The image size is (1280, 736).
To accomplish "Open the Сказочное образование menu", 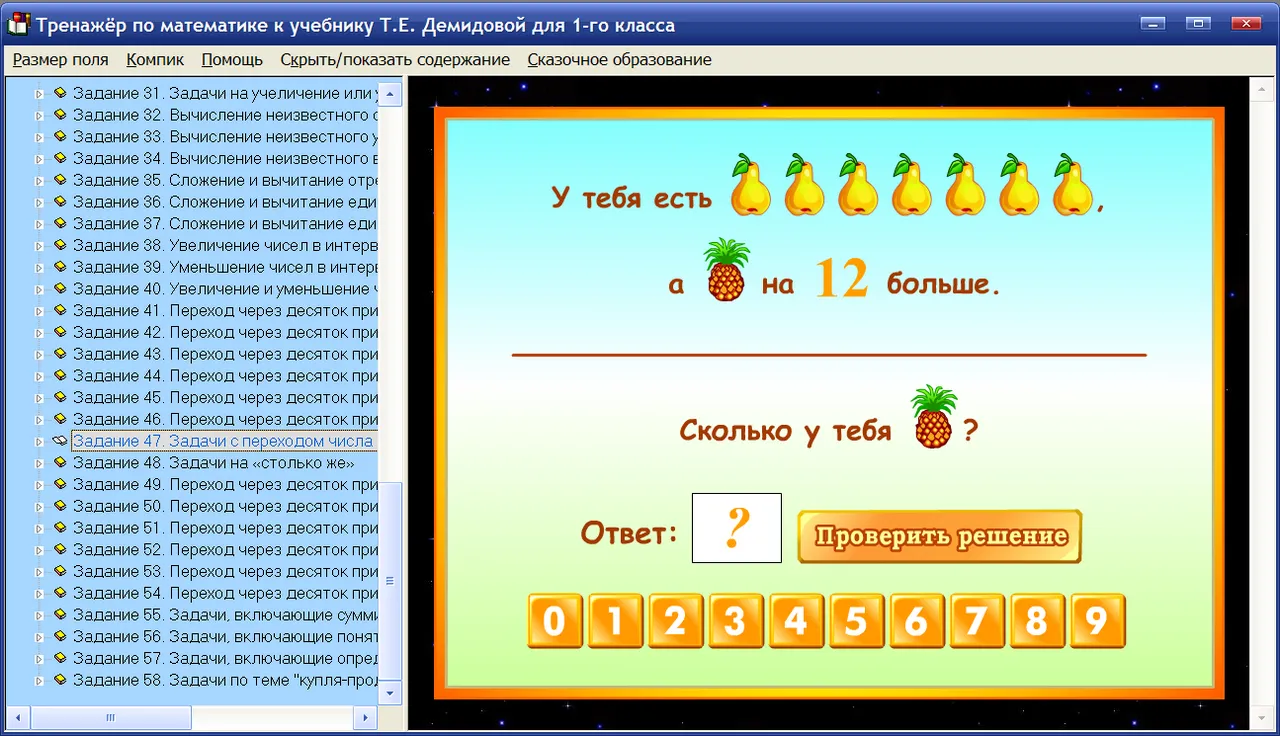I will click(x=620, y=60).
